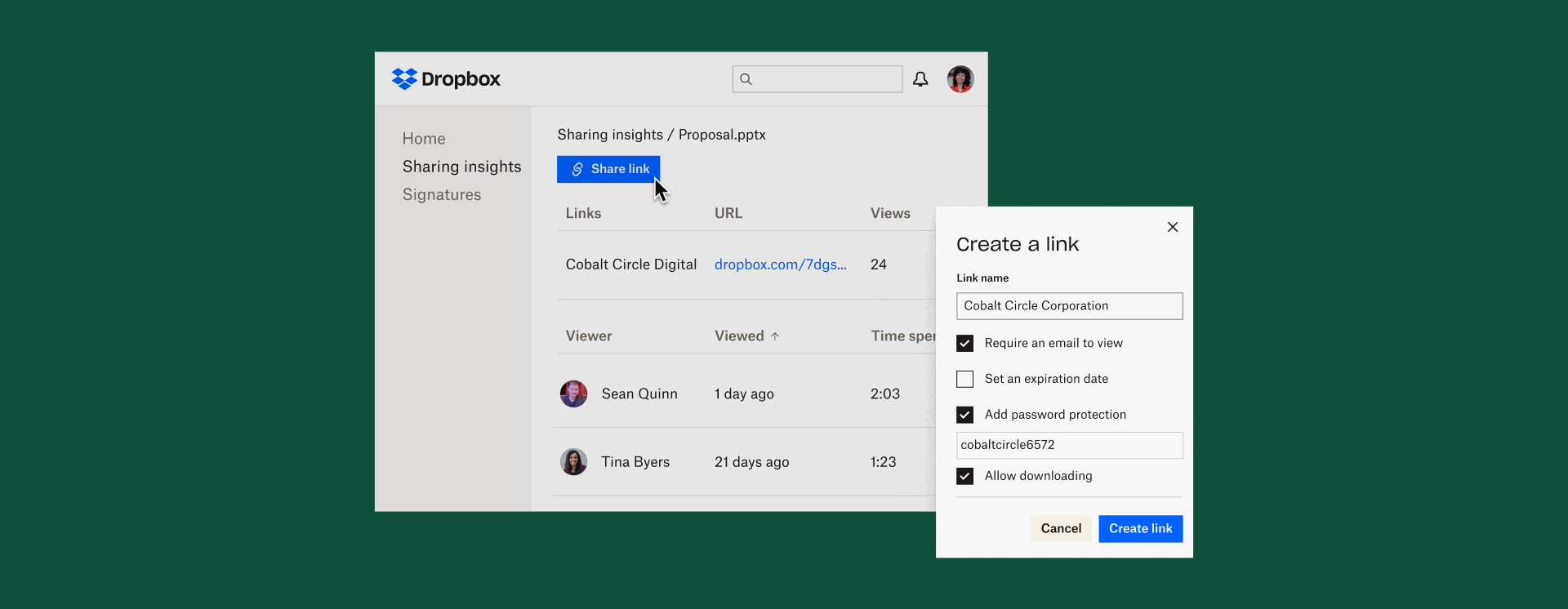Click the Share link button
1568x609 pixels.
(x=608, y=169)
